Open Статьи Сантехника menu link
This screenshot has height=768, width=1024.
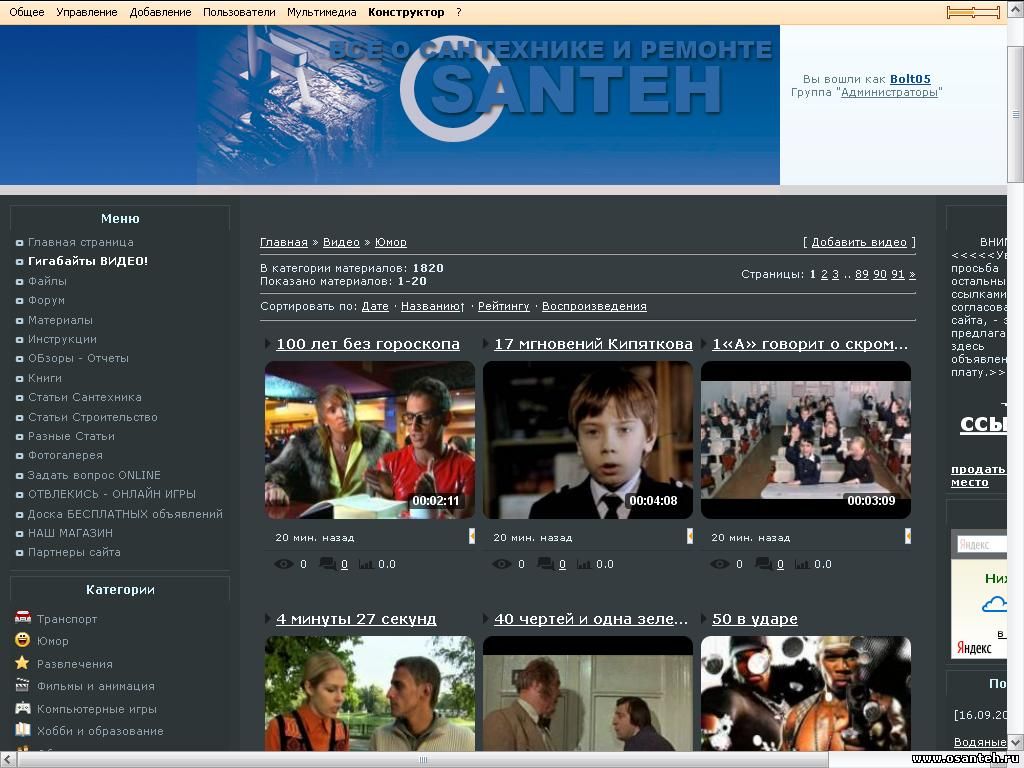84,397
